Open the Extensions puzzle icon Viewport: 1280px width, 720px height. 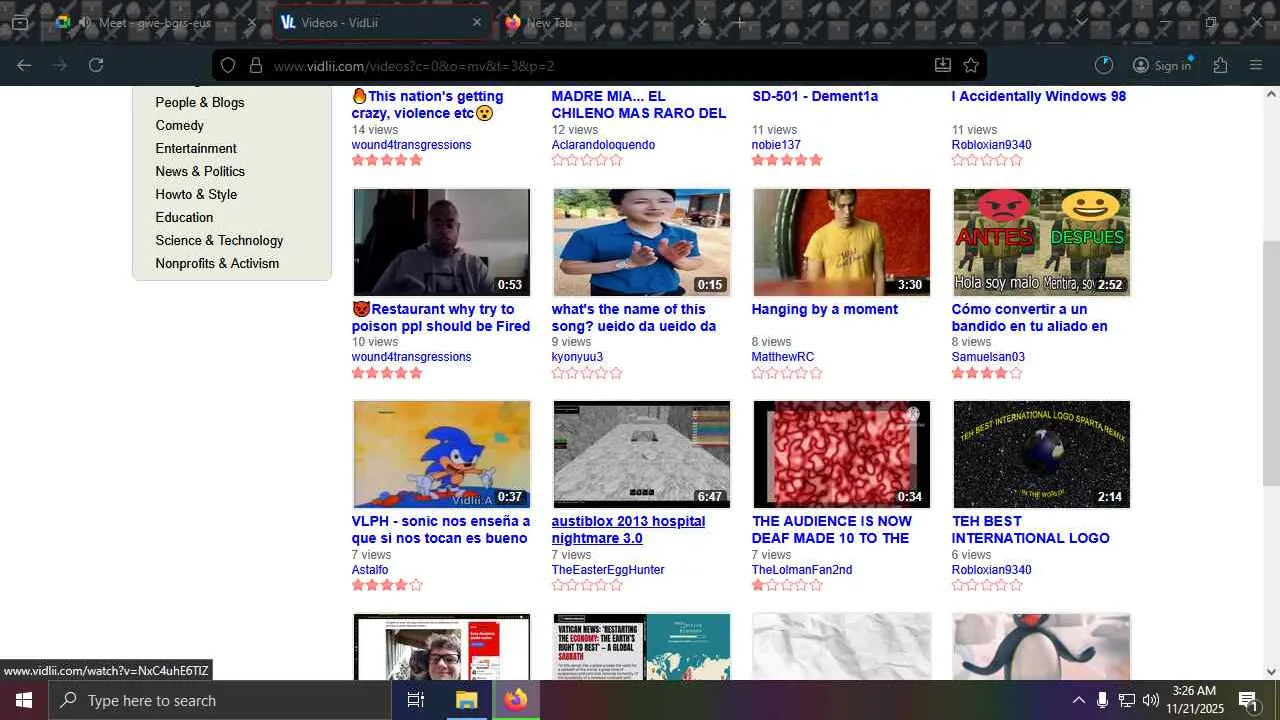coord(1220,65)
